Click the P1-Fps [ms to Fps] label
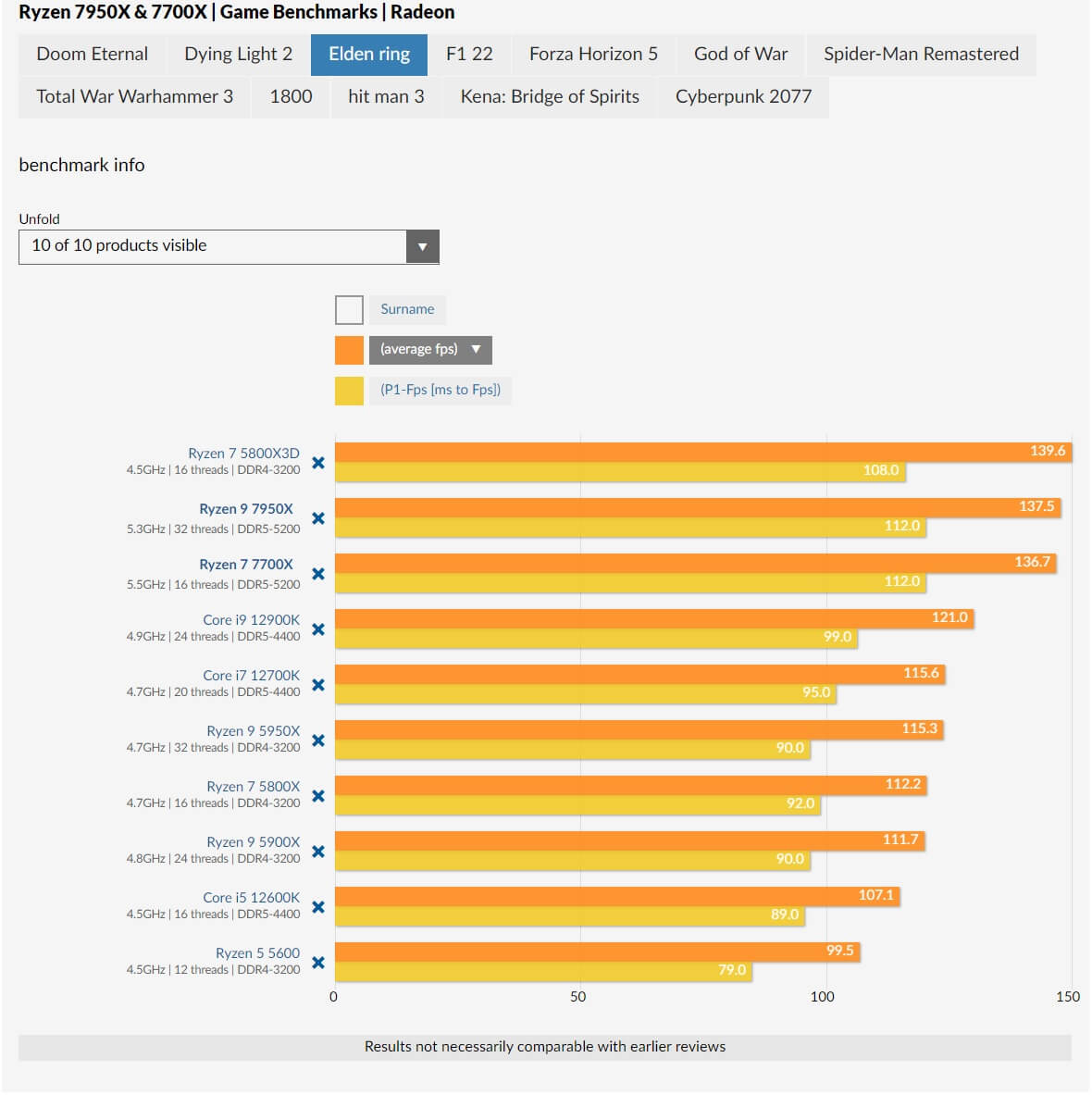Viewport: 1092px width, 1095px height. [x=441, y=391]
